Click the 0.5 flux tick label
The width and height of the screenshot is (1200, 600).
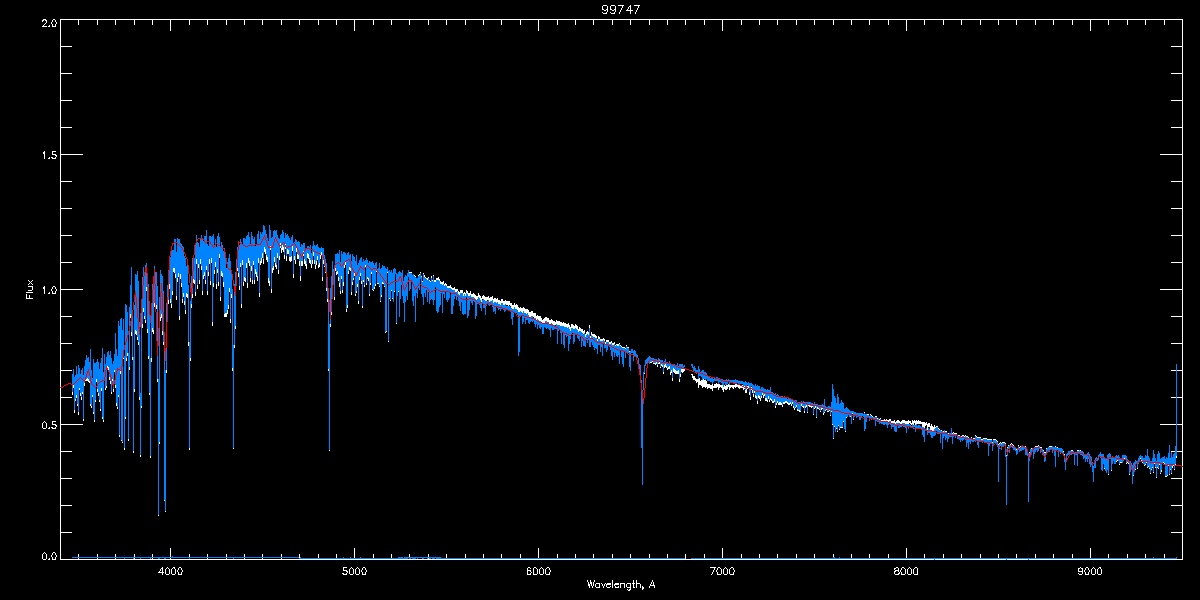tap(49, 424)
